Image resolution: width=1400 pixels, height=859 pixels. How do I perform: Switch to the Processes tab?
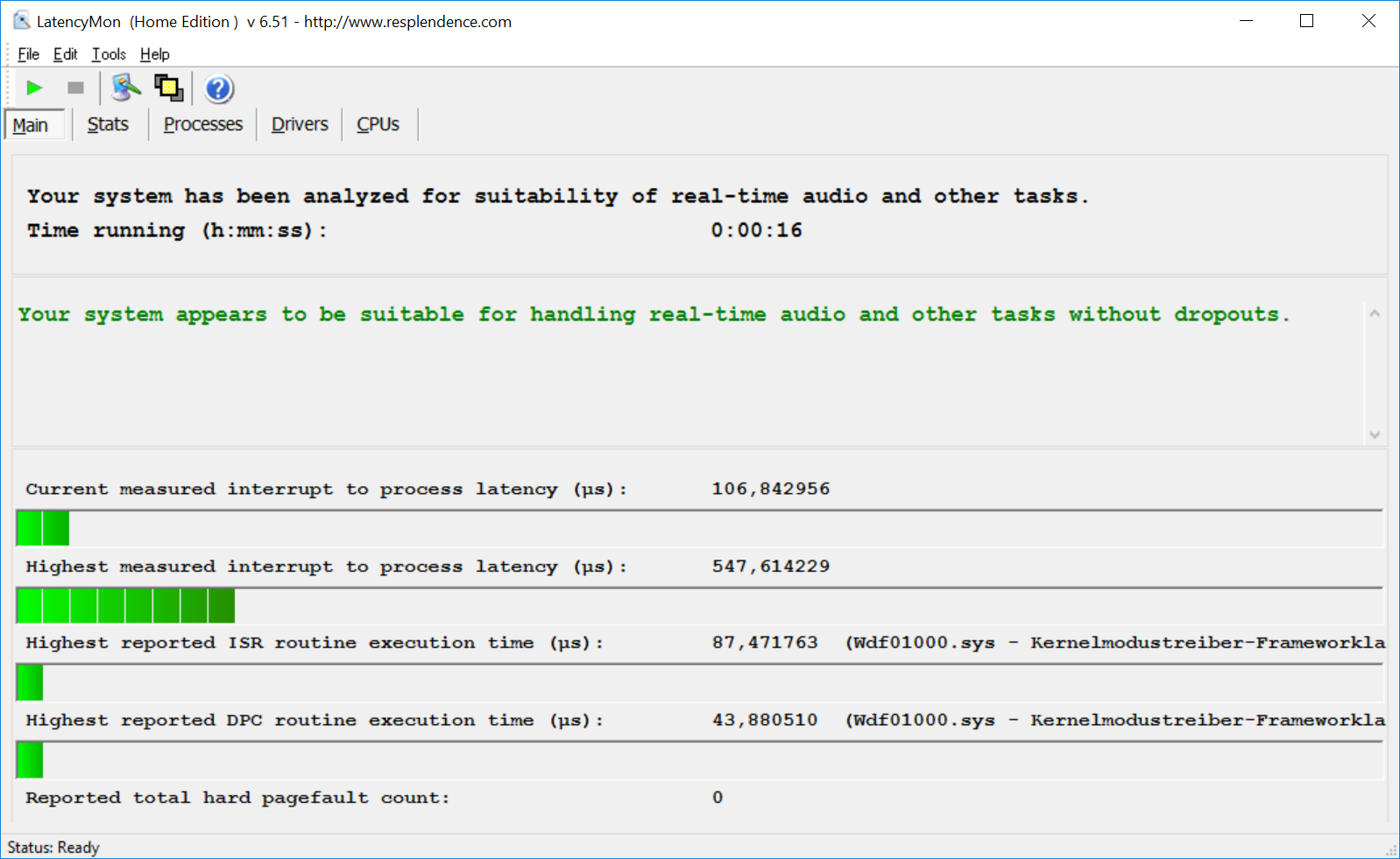tap(202, 124)
